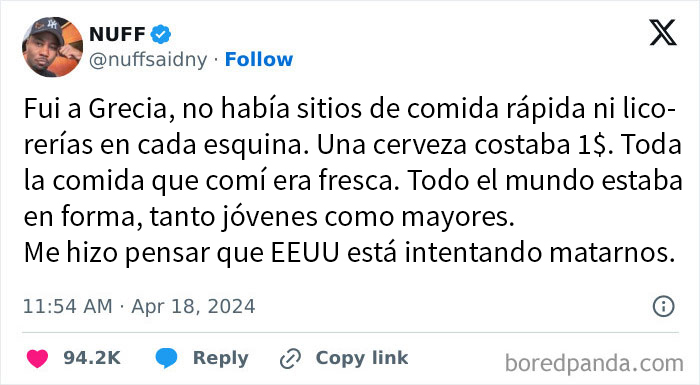Click the word EEUU in the tweet
700x385 pixels.
305,253
